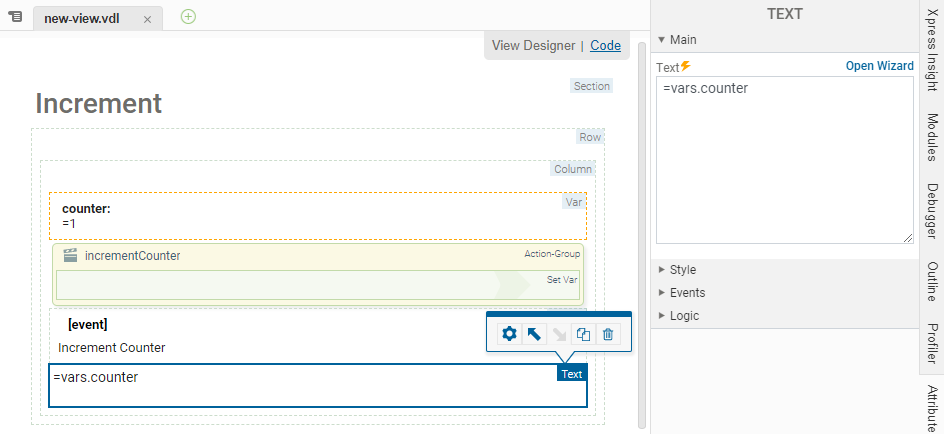The height and width of the screenshot is (434, 944).
Task: Switch to the Code view
Action: click(x=605, y=45)
